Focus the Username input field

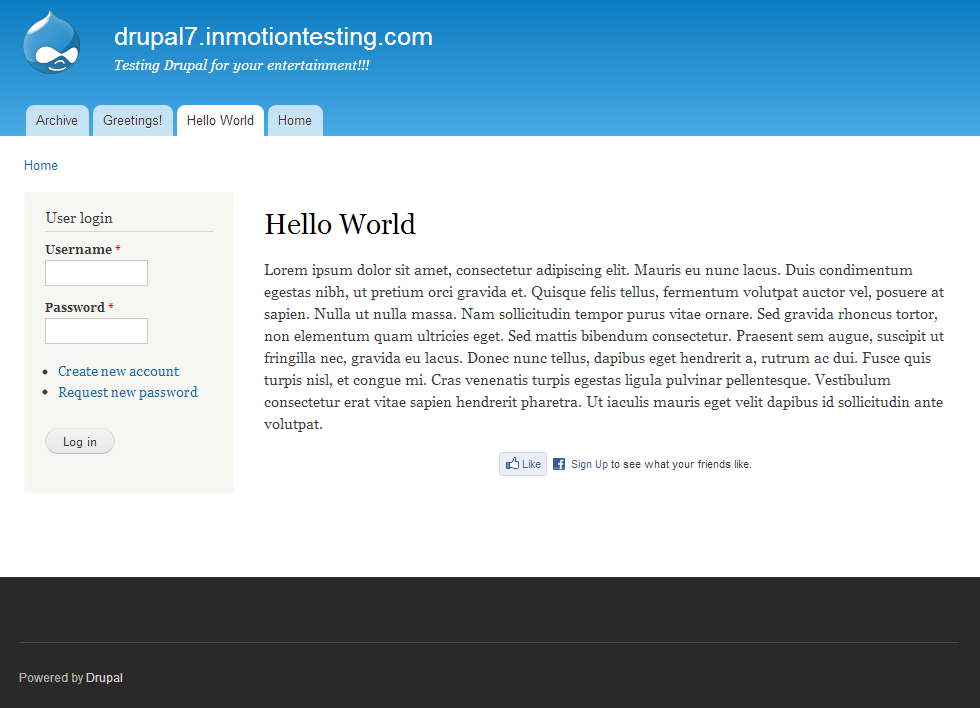click(x=96, y=273)
